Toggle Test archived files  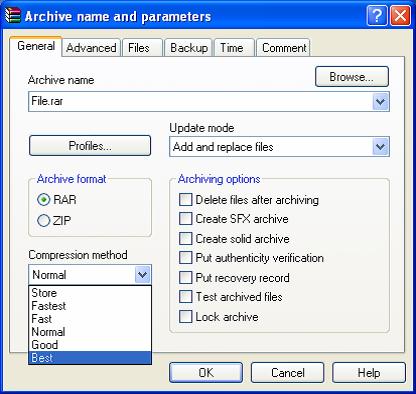tap(231, 297)
